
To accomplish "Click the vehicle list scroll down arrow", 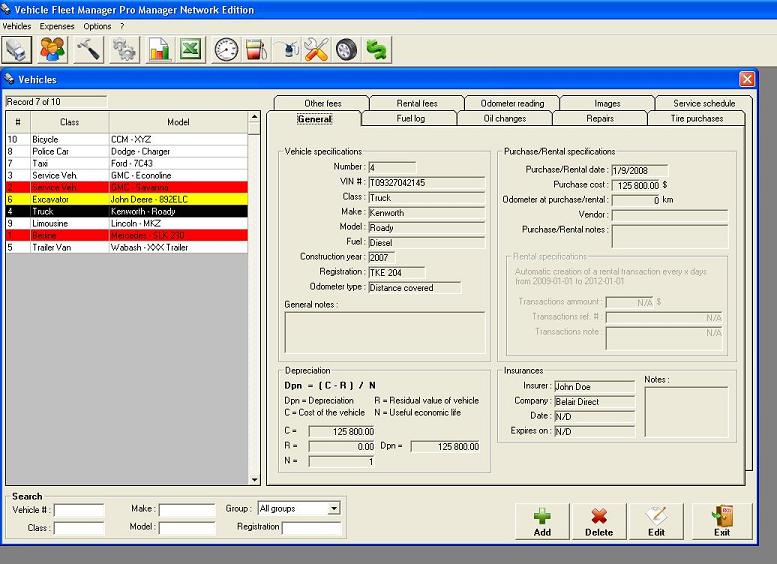I will pos(254,479).
